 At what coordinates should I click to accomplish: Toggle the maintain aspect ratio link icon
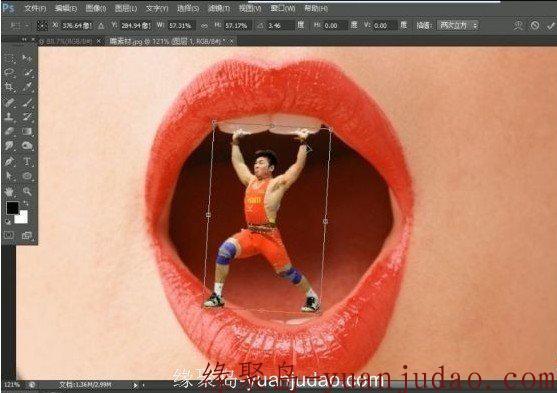[x=204, y=26]
